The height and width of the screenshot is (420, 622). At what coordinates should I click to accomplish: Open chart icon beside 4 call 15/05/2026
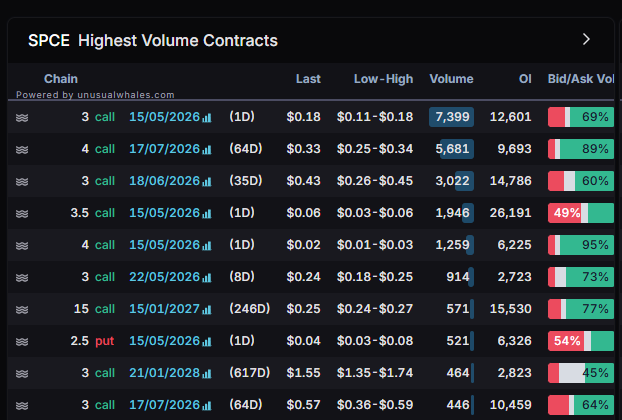coord(207,246)
